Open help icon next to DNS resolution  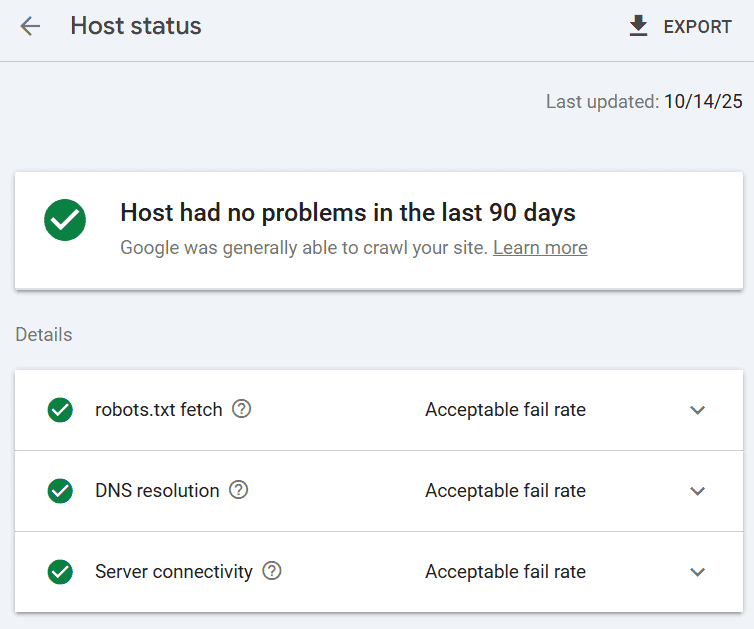(x=238, y=490)
